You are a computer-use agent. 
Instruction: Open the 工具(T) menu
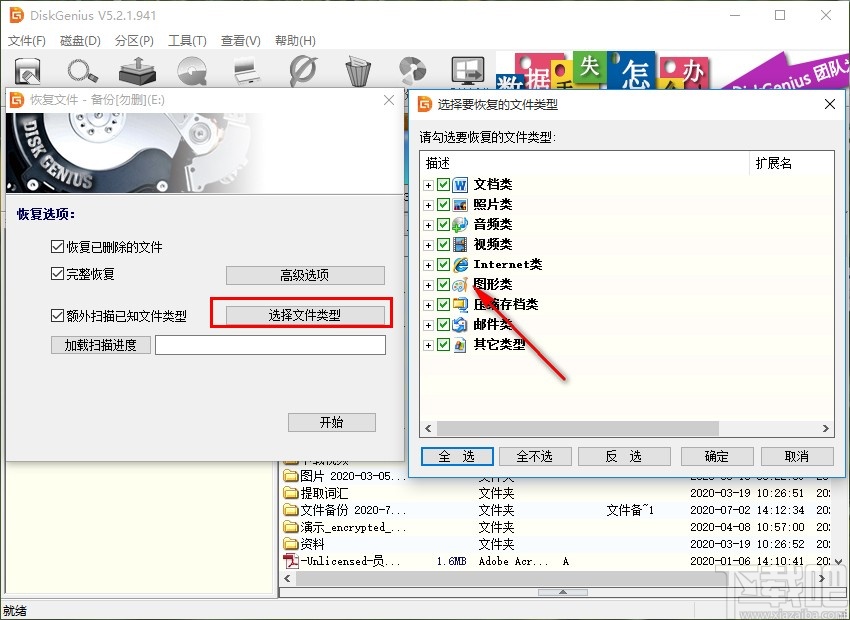pyautogui.click(x=187, y=41)
